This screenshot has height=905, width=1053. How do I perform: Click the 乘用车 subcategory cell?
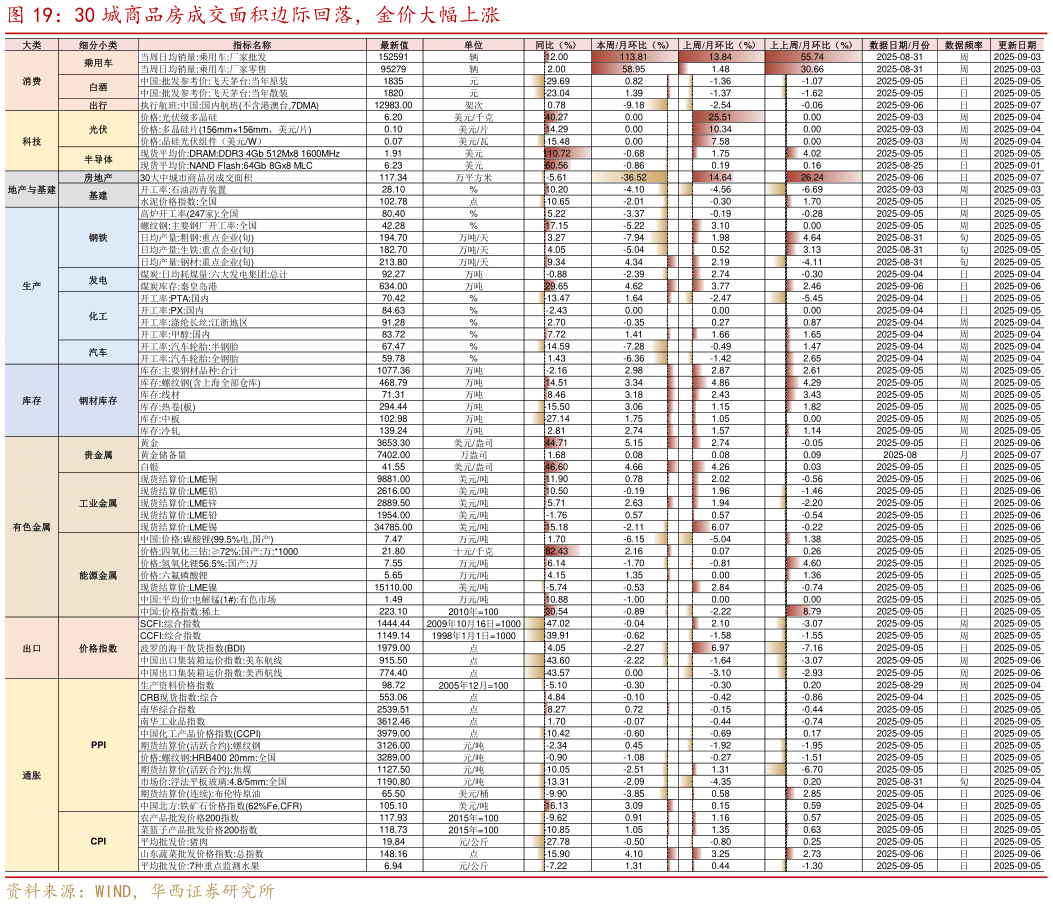(98, 62)
